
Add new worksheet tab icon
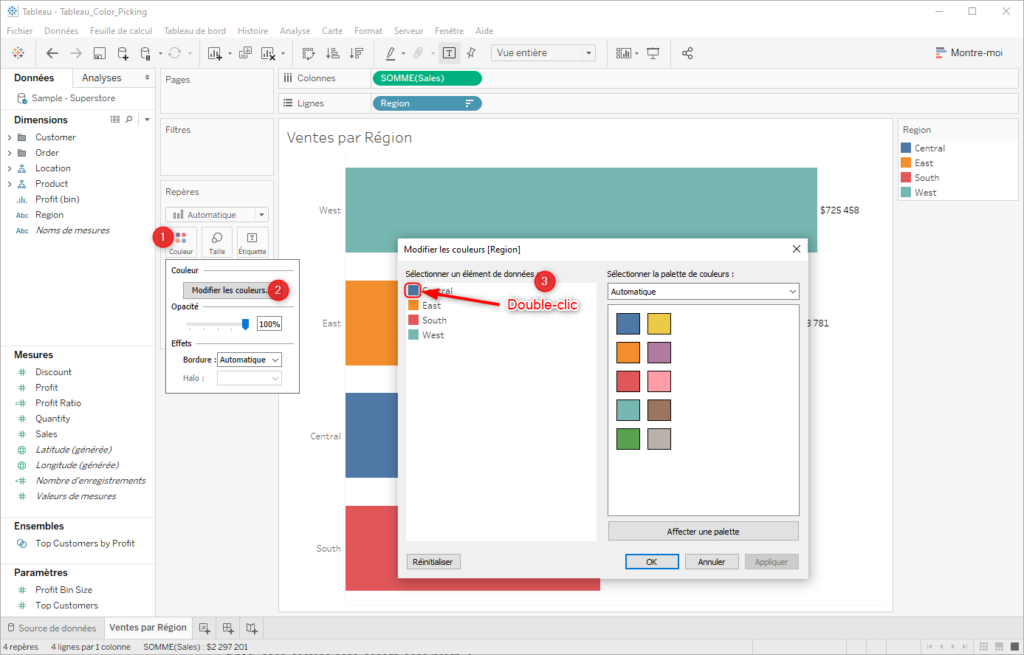click(204, 628)
